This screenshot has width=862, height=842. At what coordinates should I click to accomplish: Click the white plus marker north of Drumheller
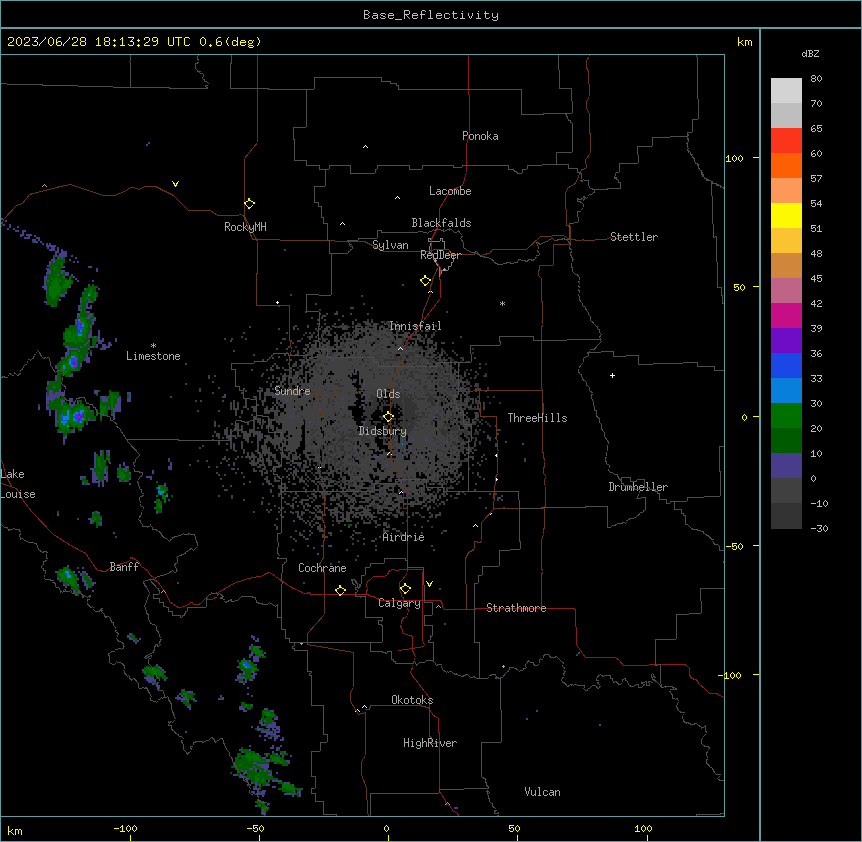(612, 375)
